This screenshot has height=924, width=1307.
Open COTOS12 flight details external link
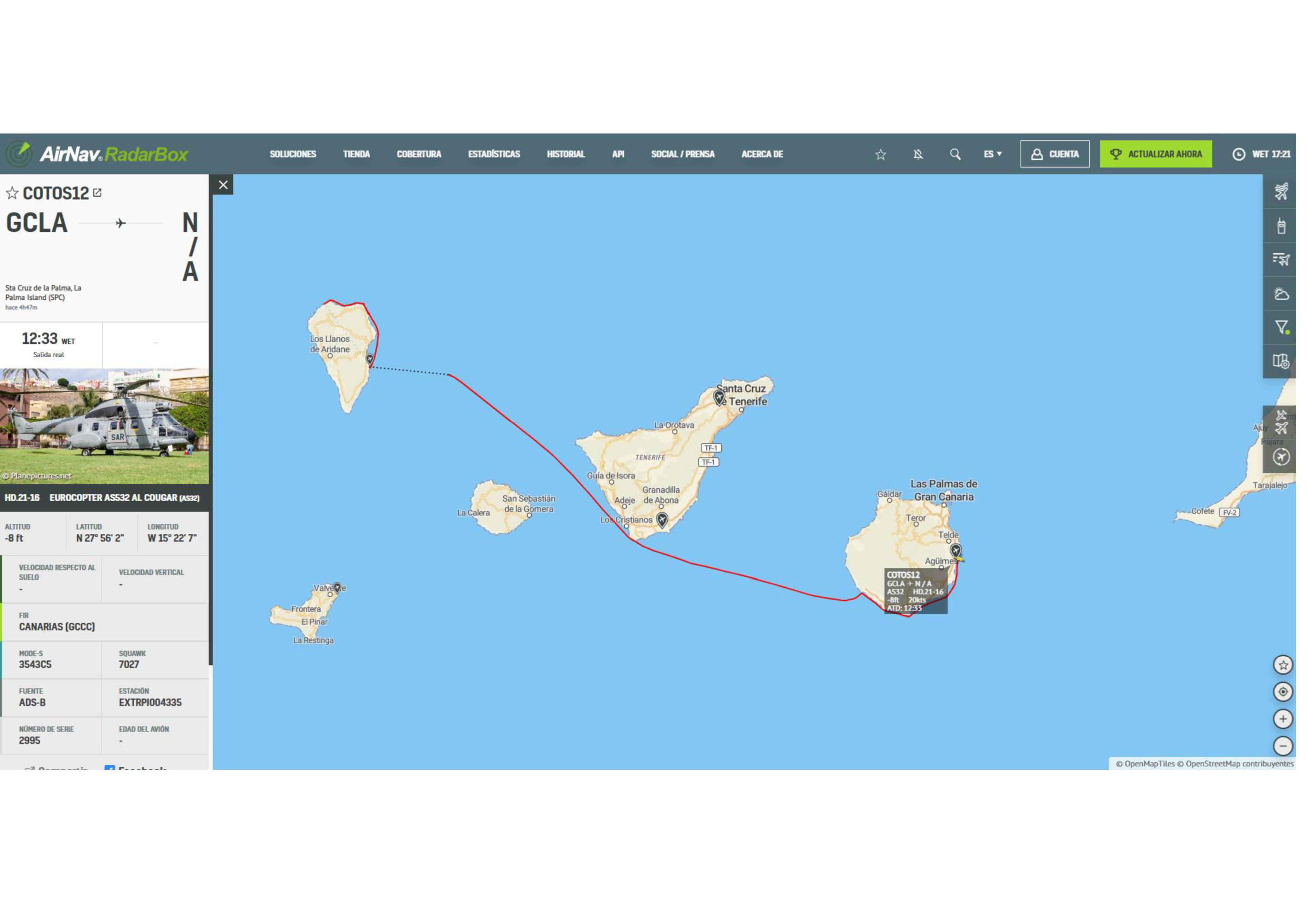[97, 193]
